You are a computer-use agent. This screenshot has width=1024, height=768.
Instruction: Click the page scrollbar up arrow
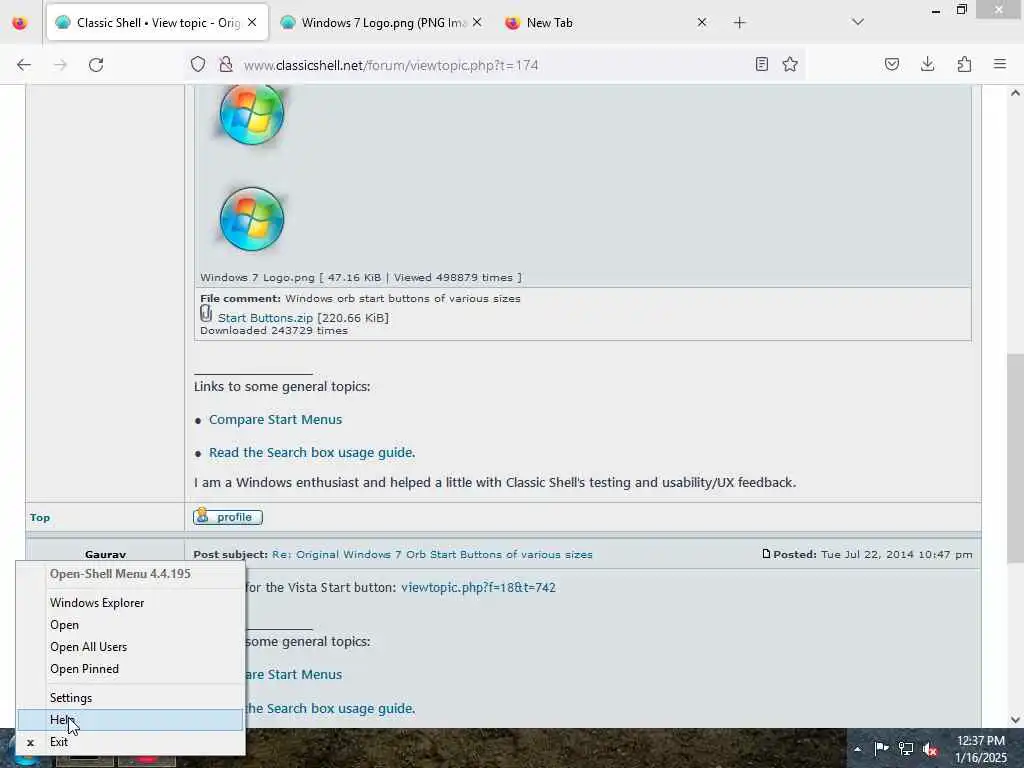(1015, 93)
